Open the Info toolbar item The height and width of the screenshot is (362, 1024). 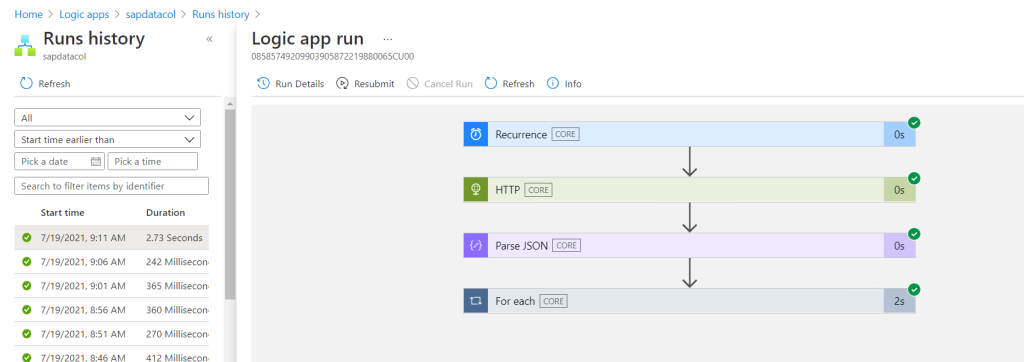[564, 84]
